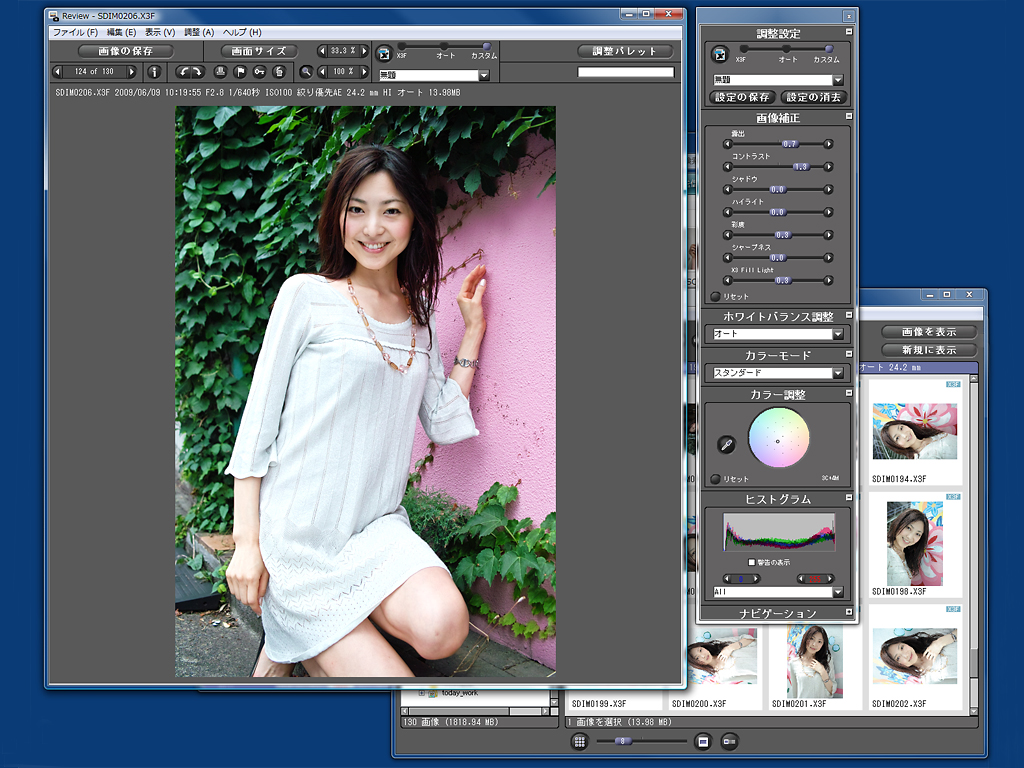Image resolution: width=1024 pixels, height=768 pixels.
Task: Click the trash delete icon
Action: pyautogui.click(x=279, y=72)
